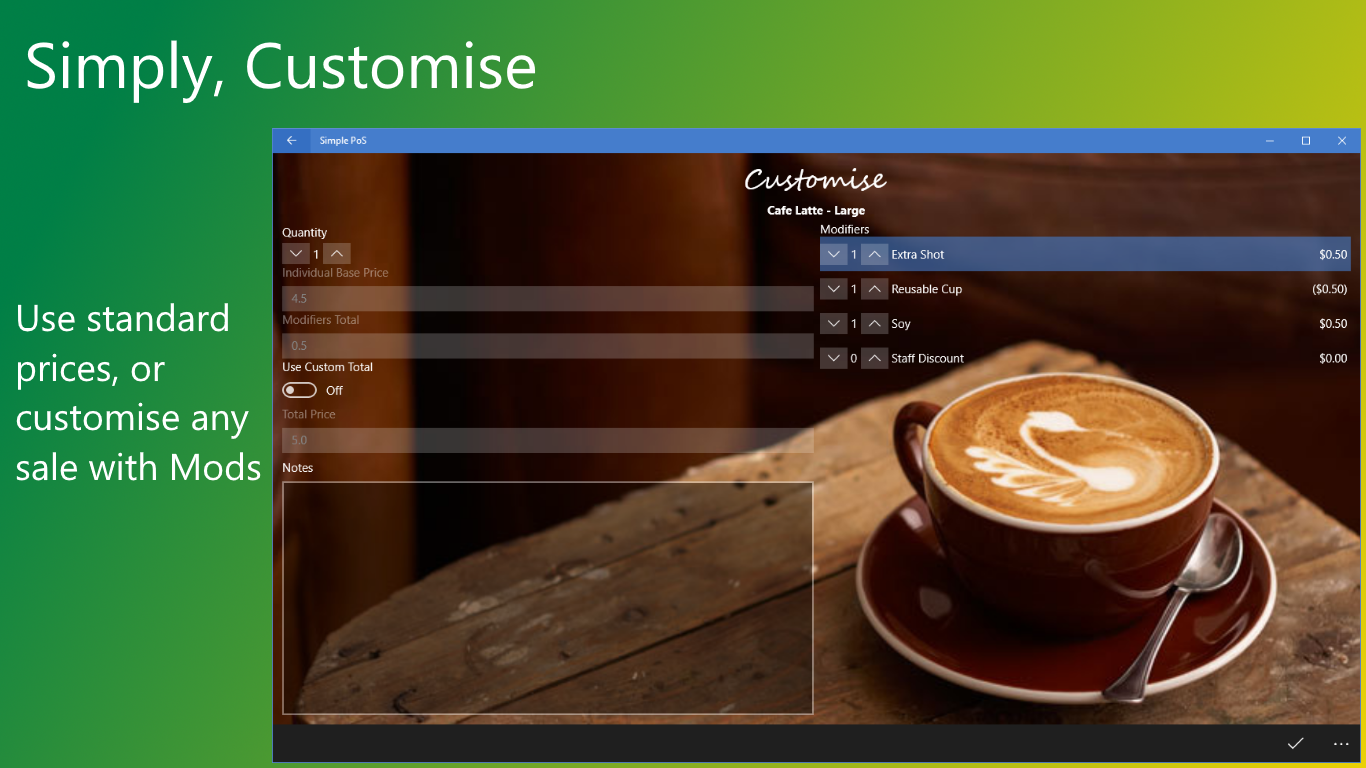Click the Modifiers Total field
1366x768 pixels.
[546, 345]
